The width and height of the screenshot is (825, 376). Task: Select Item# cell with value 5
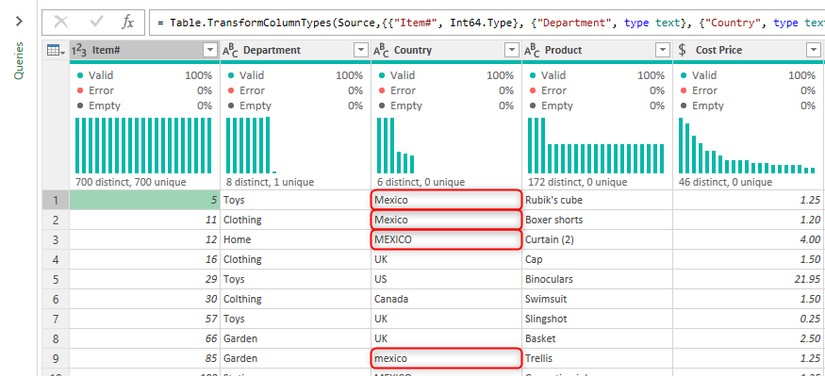145,200
